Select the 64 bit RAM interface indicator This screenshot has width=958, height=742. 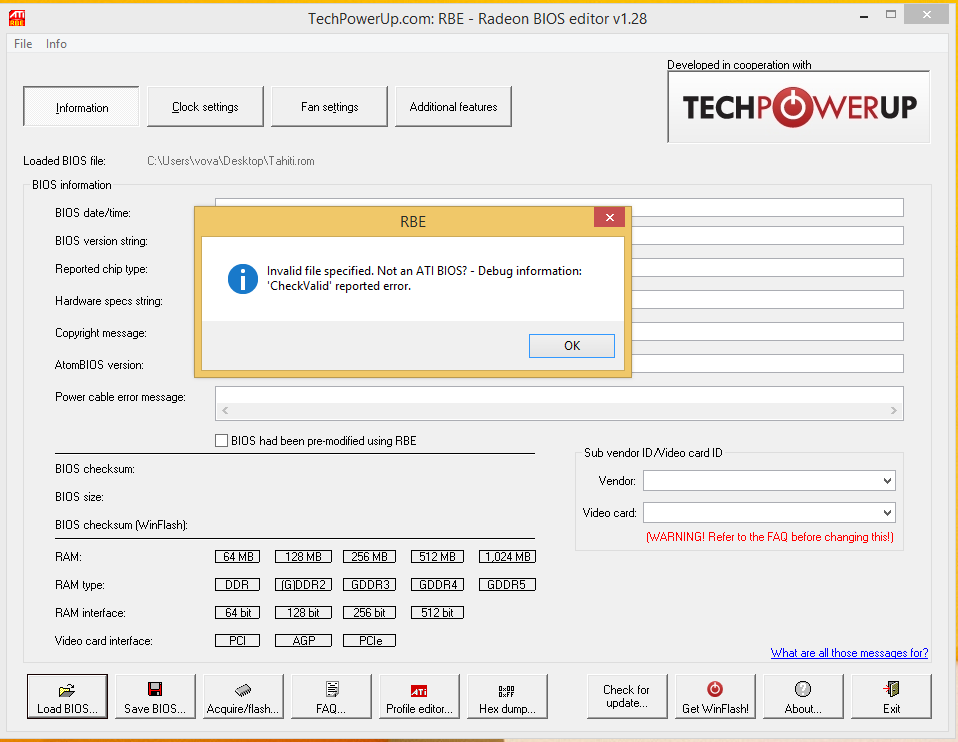(238, 612)
